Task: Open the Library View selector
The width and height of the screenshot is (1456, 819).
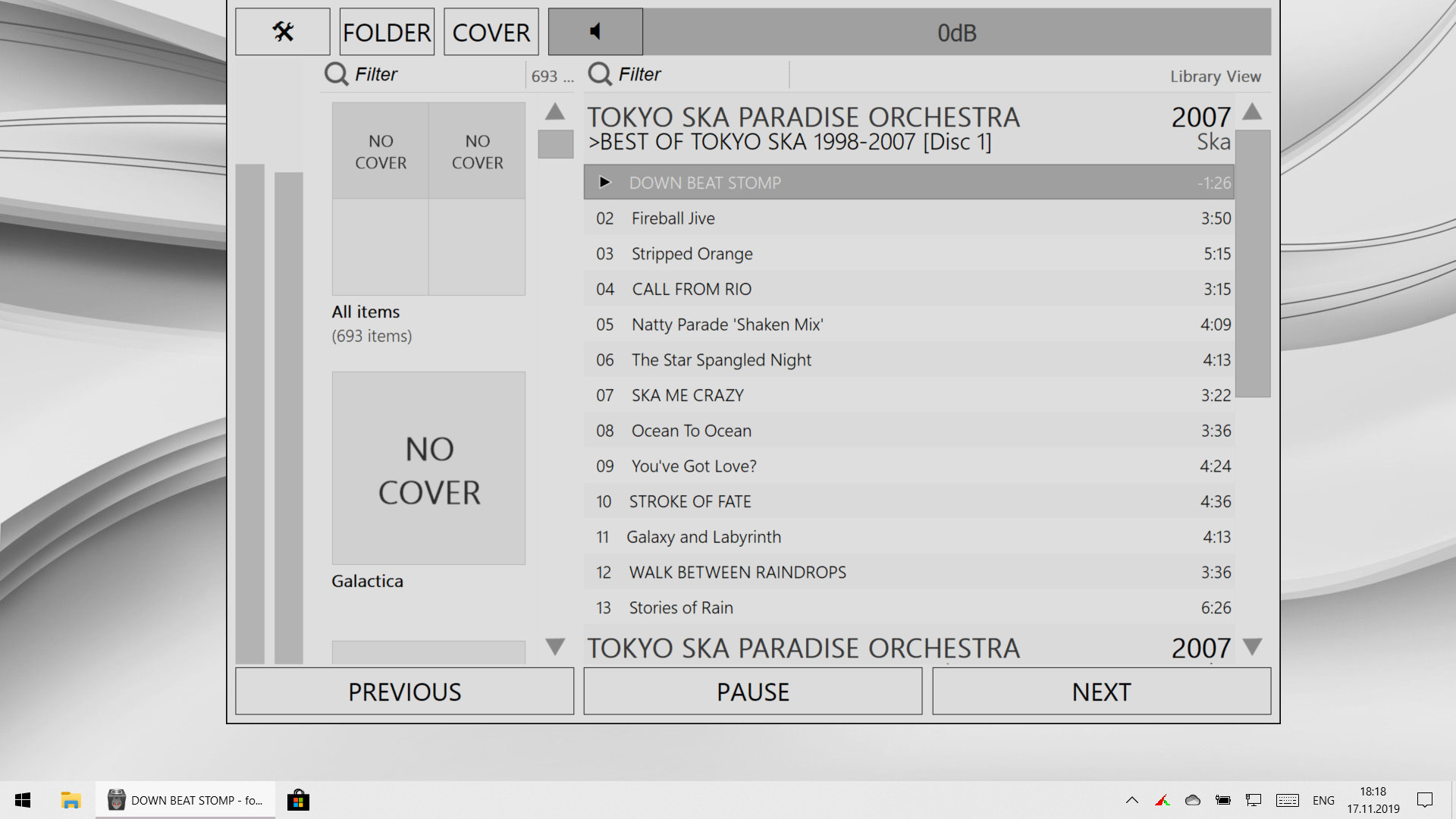Action: click(x=1215, y=76)
